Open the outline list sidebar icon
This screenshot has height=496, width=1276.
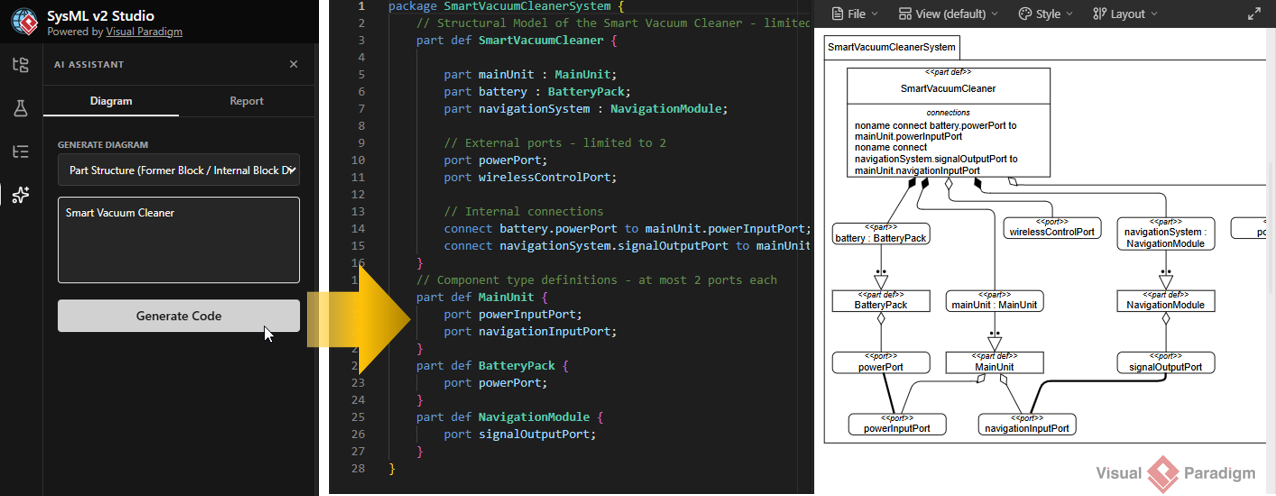(20, 152)
